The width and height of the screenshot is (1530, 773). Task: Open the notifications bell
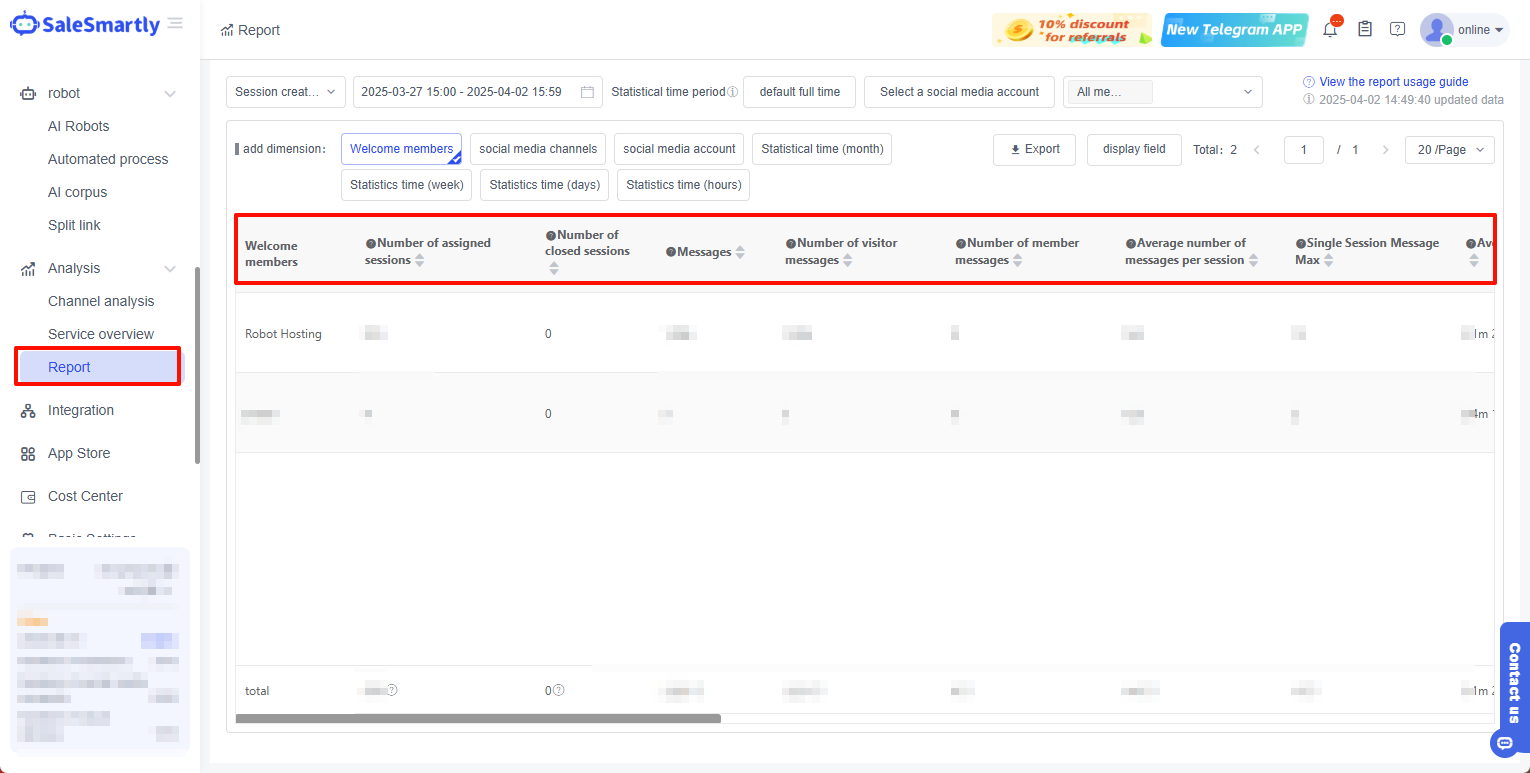(x=1330, y=29)
